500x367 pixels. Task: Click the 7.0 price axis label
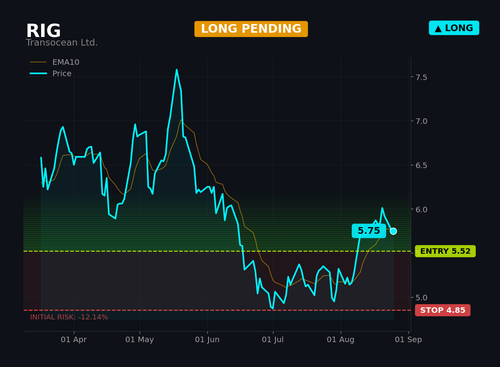pyautogui.click(x=421, y=121)
